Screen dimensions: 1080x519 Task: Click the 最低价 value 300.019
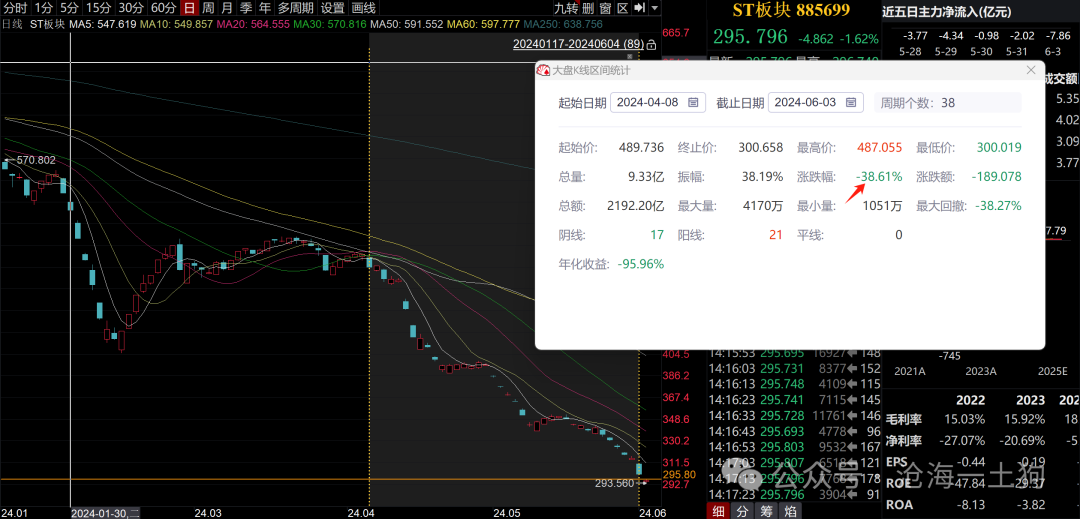(x=999, y=147)
